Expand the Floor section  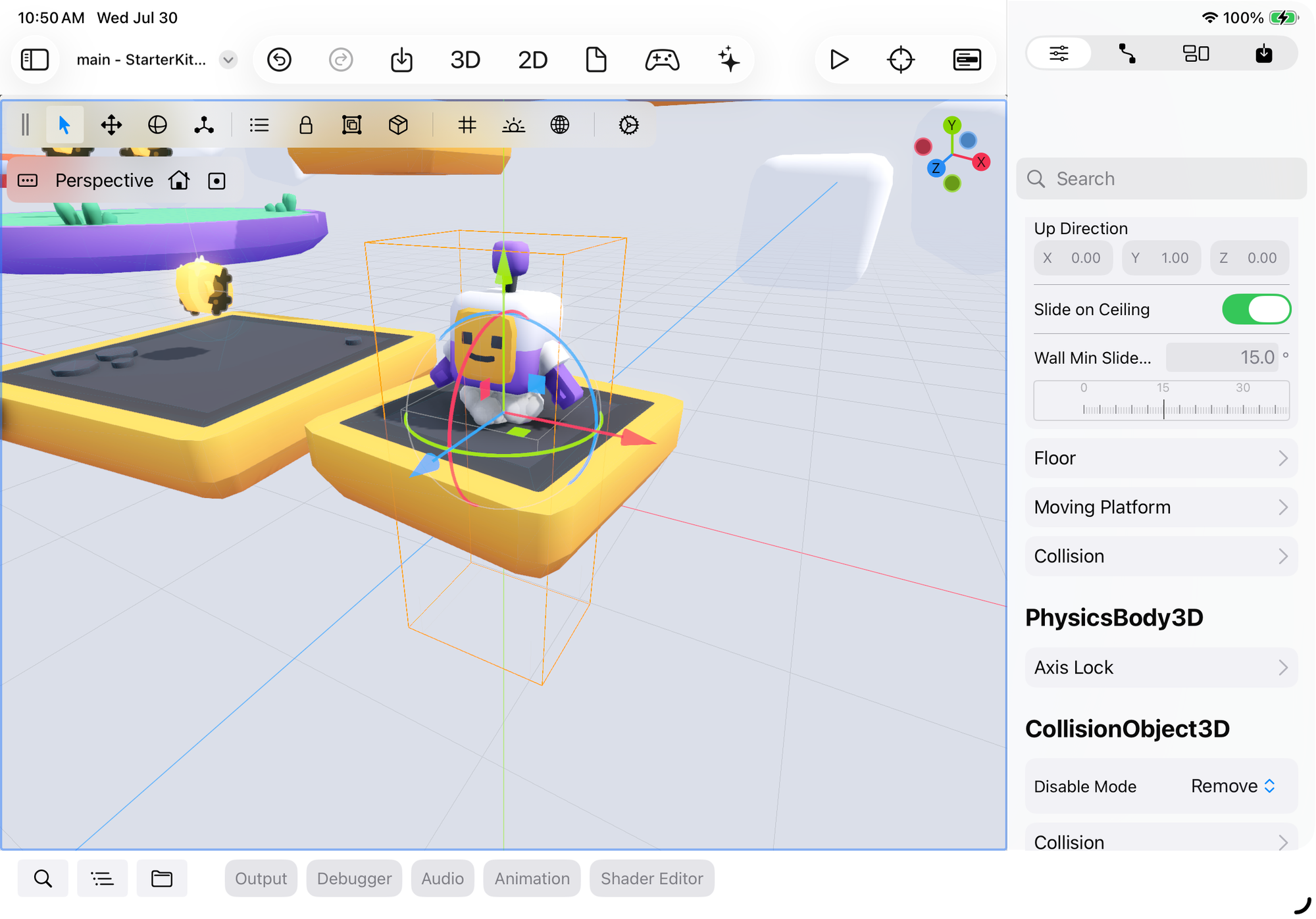(x=1161, y=459)
